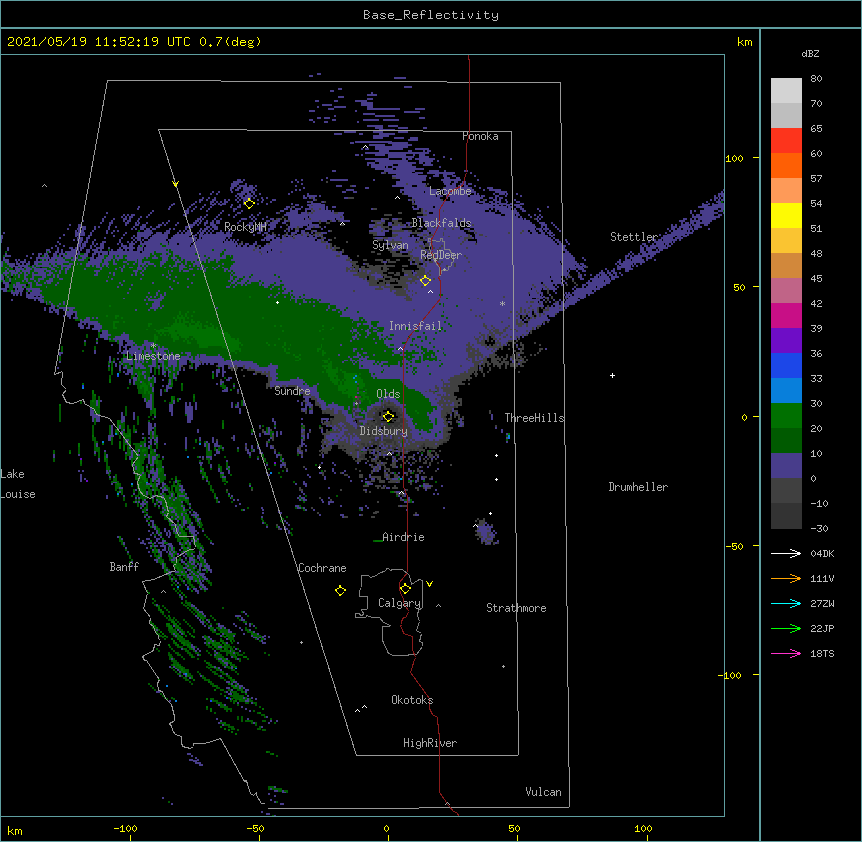Click the yellow diamond marker near Didsbury
The width and height of the screenshot is (862, 842).
[x=388, y=416]
